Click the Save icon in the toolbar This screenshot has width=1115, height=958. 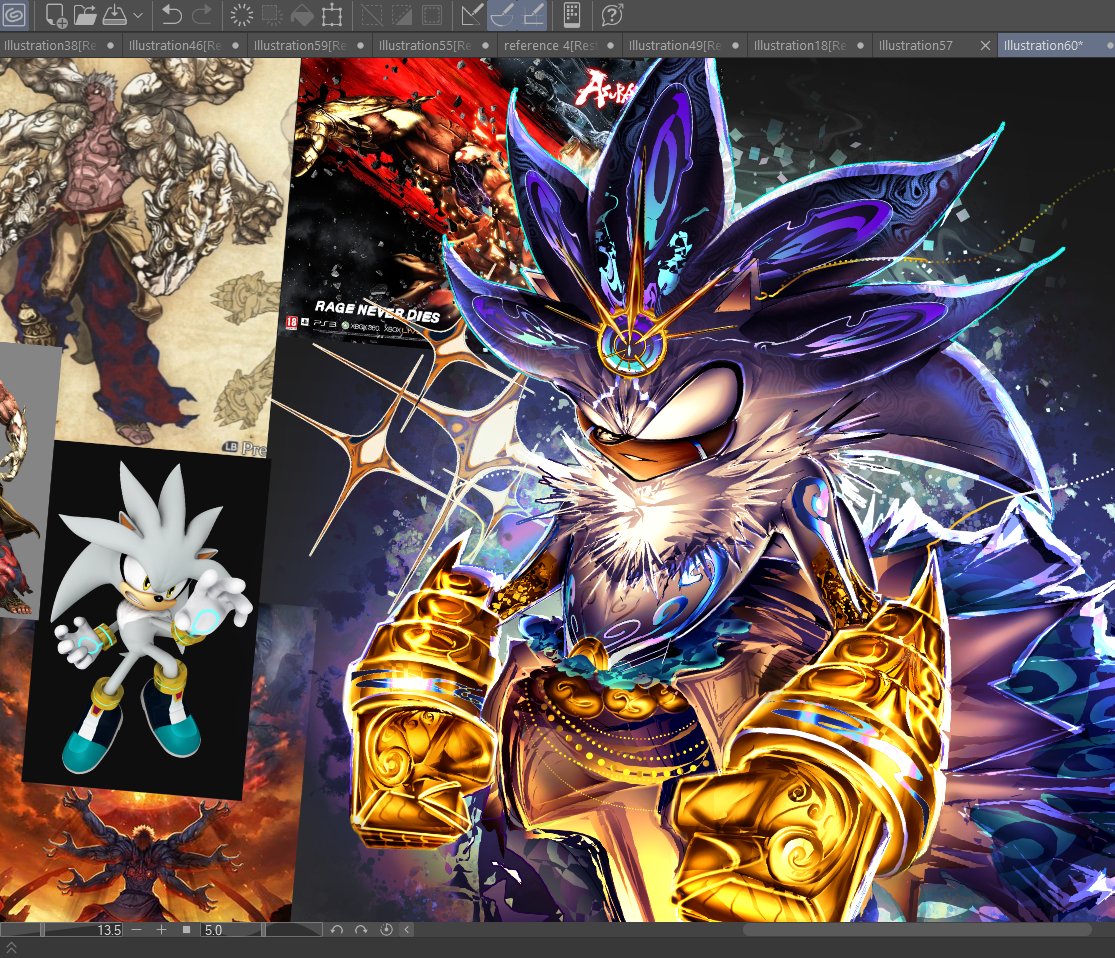point(114,14)
